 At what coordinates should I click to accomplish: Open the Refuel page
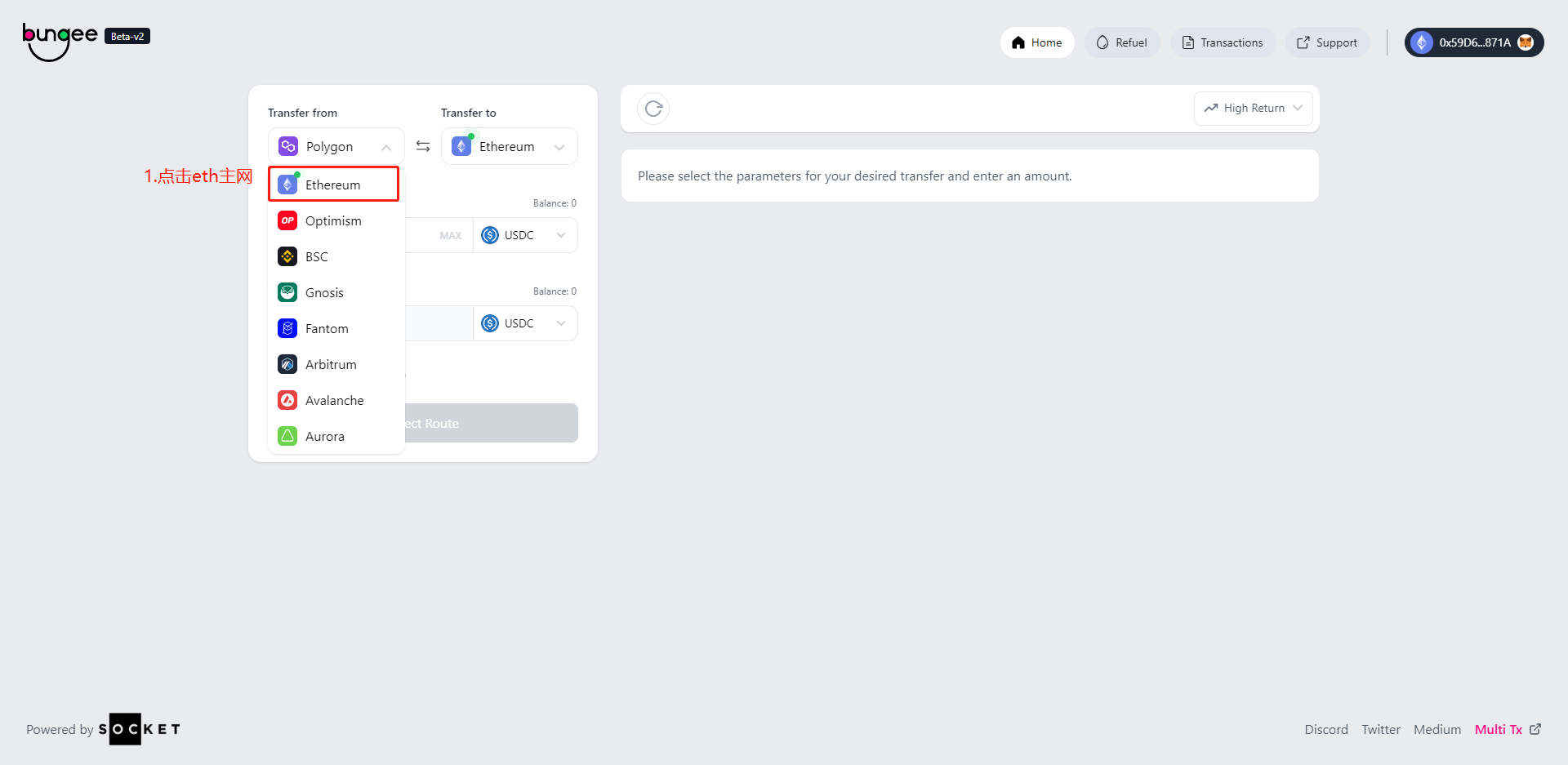[x=1122, y=42]
